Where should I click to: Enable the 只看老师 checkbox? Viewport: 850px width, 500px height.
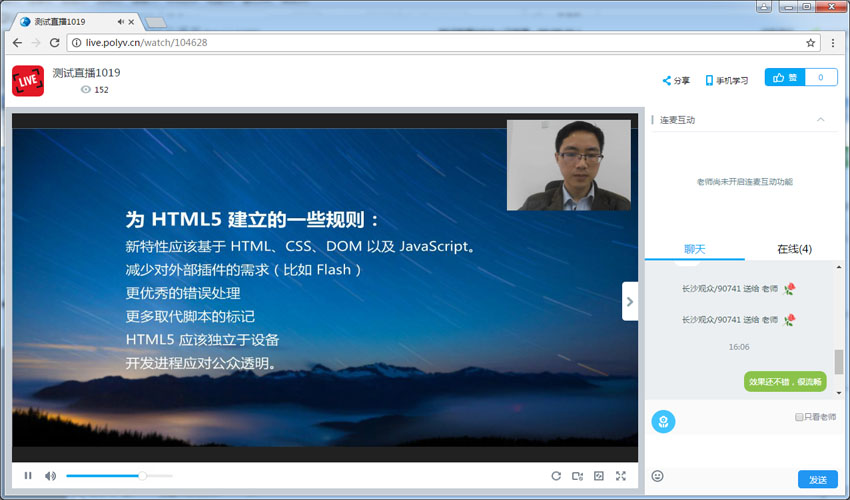pos(799,417)
